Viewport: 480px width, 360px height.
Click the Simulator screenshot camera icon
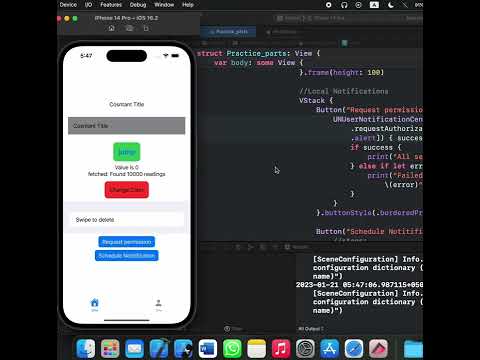pyautogui.click(x=129, y=28)
